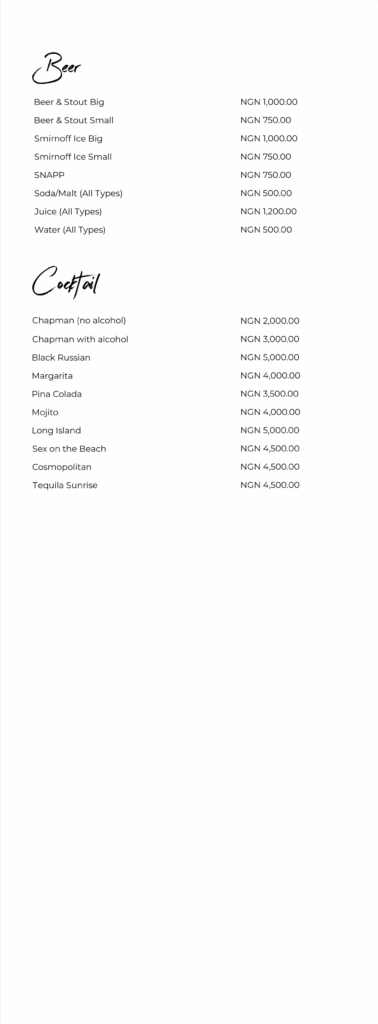Click the Mojito entry
378x1024 pixels.
coord(45,412)
